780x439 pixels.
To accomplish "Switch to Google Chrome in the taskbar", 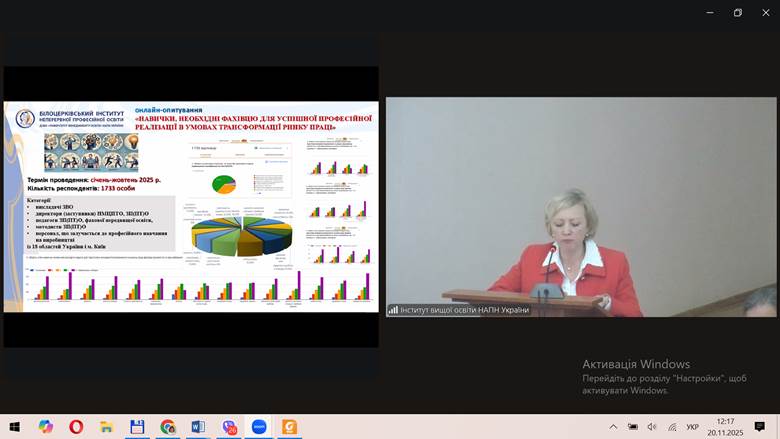I will [x=167, y=427].
